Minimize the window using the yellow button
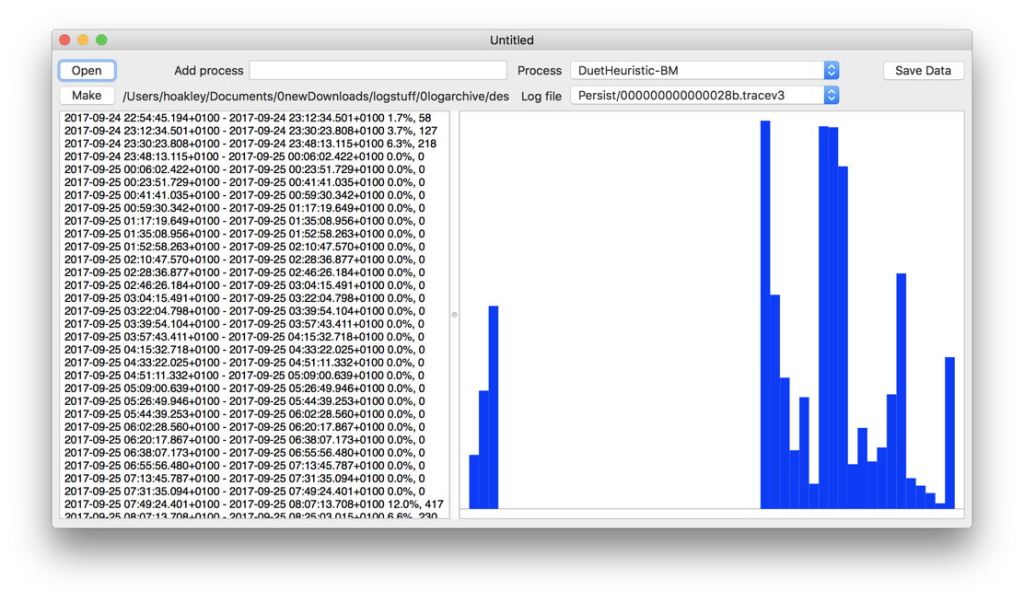 pos(83,40)
